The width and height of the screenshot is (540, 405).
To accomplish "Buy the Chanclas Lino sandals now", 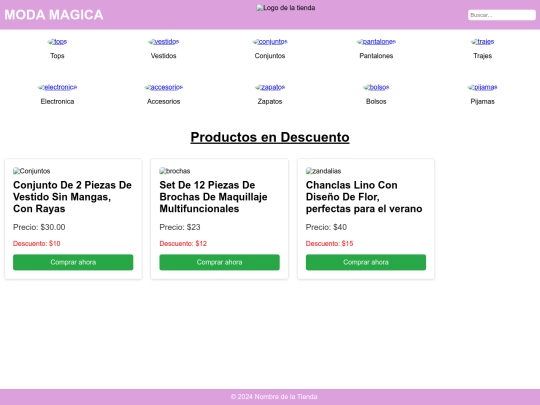I will 366,262.
